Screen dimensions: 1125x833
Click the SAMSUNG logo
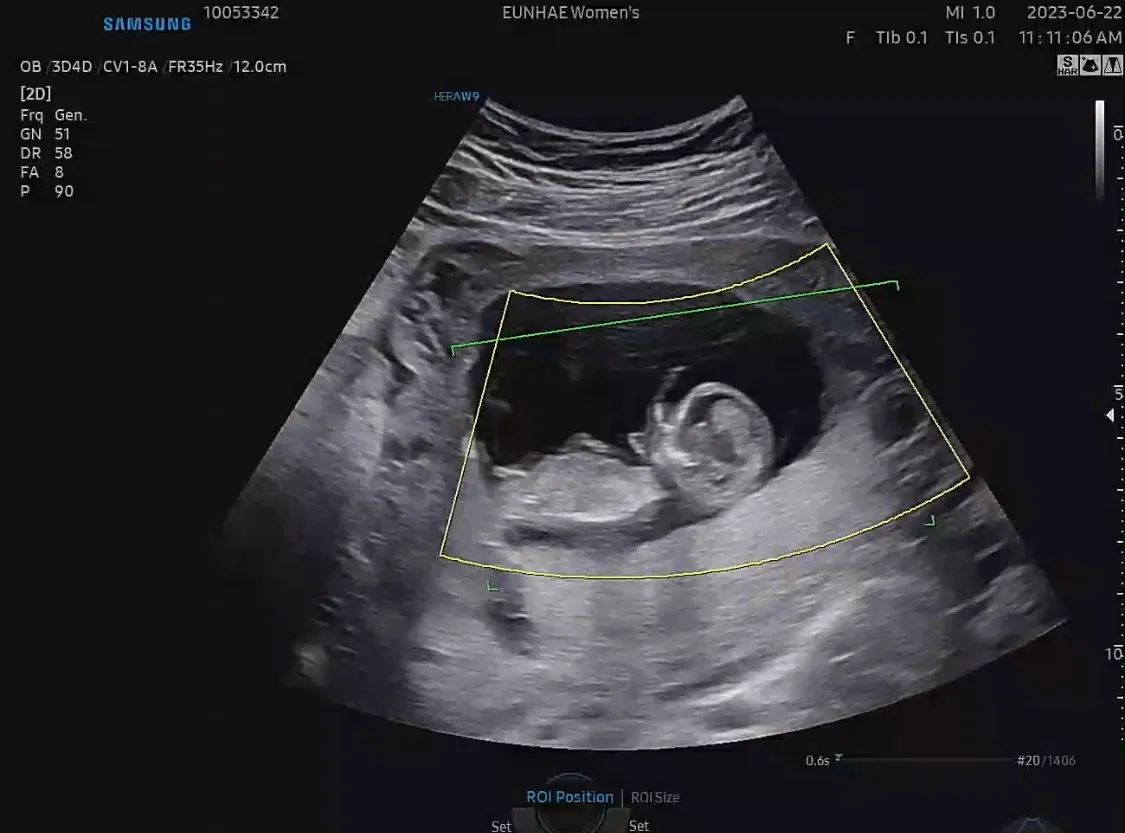[148, 24]
